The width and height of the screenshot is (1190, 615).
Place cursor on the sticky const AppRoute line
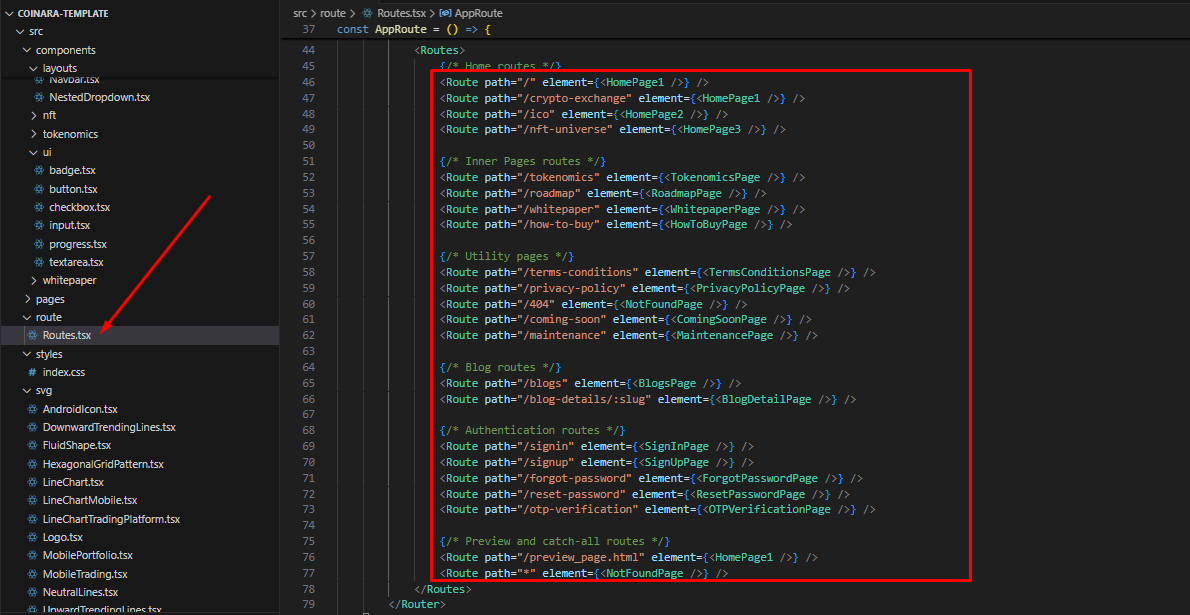pyautogui.click(x=414, y=30)
